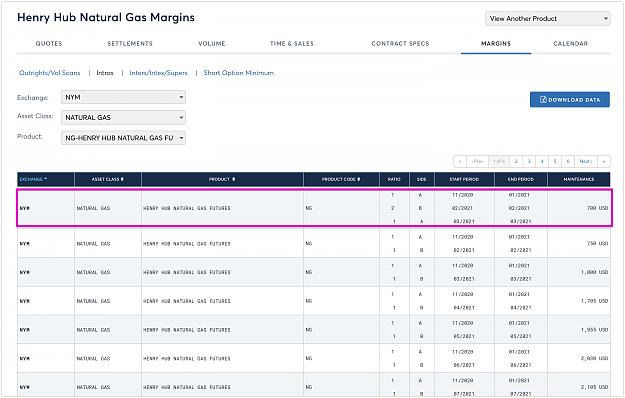Select the 750 USD maintenance value
The image size is (625, 398).
[x=597, y=243]
